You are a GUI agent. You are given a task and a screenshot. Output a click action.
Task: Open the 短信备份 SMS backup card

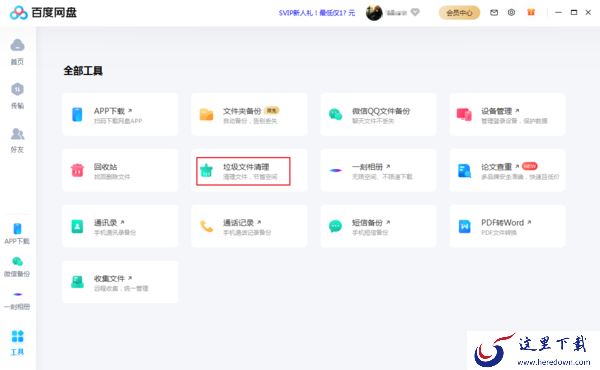tap(378, 226)
